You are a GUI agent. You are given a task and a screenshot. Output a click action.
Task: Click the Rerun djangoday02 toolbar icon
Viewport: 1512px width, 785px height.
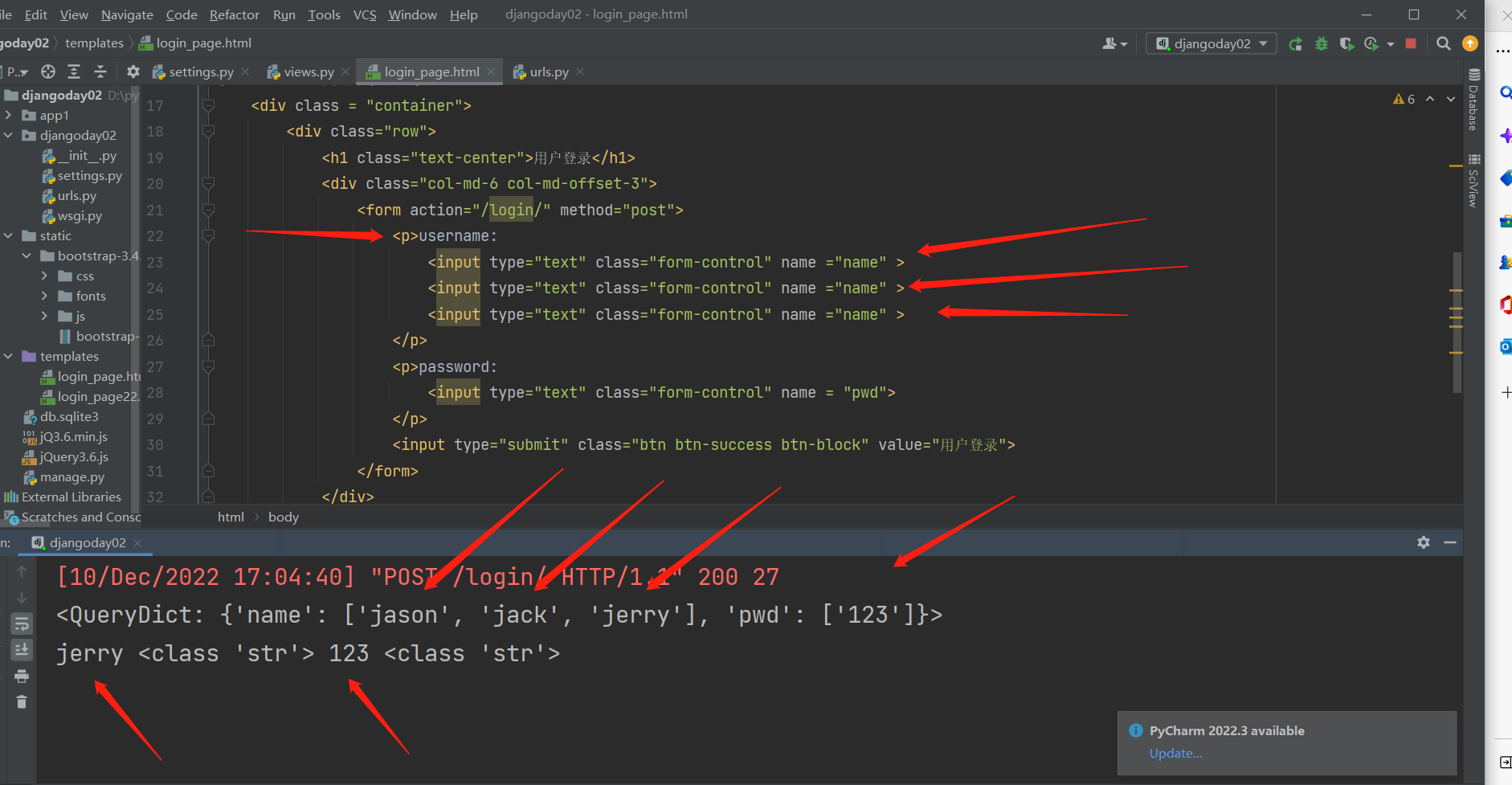coord(1295,44)
